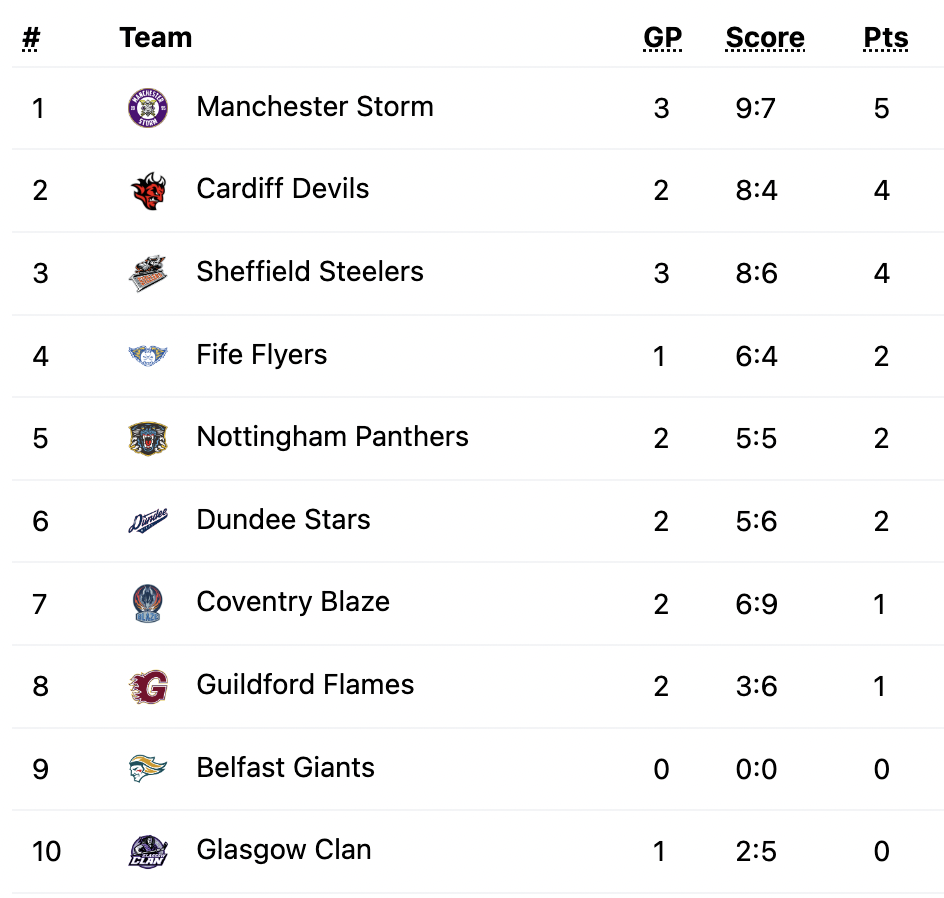The height and width of the screenshot is (898, 944).
Task: Click the Guildford Flames G logo
Action: [x=148, y=686]
